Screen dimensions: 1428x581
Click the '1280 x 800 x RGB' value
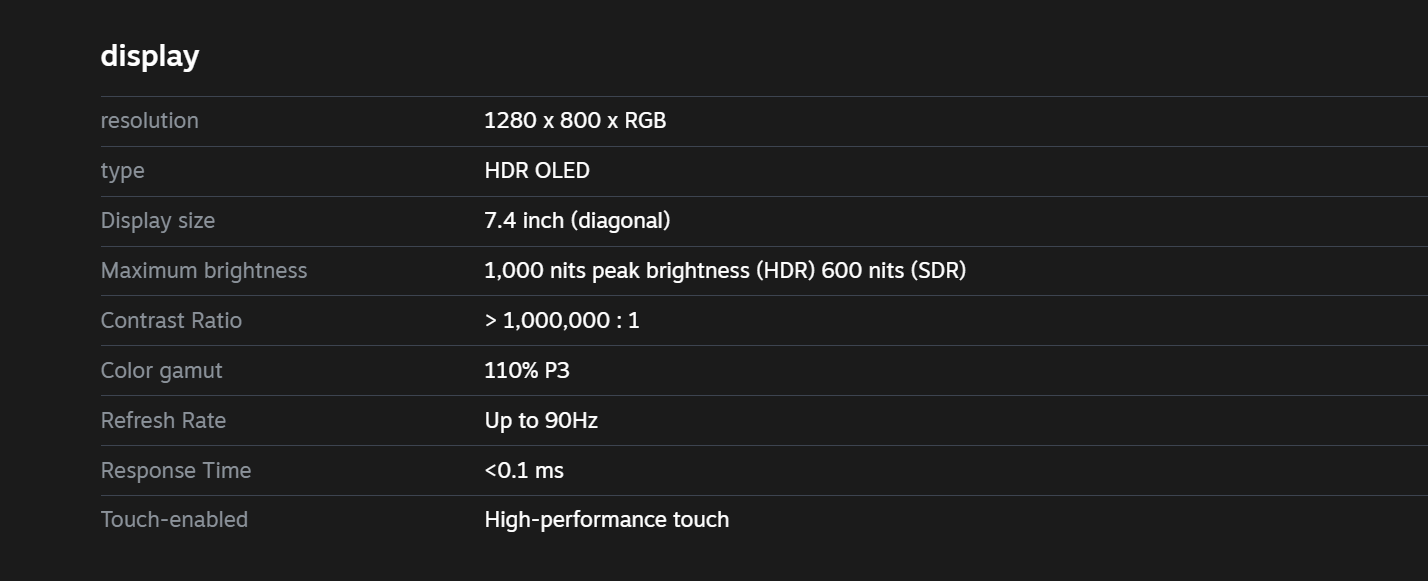tap(575, 121)
